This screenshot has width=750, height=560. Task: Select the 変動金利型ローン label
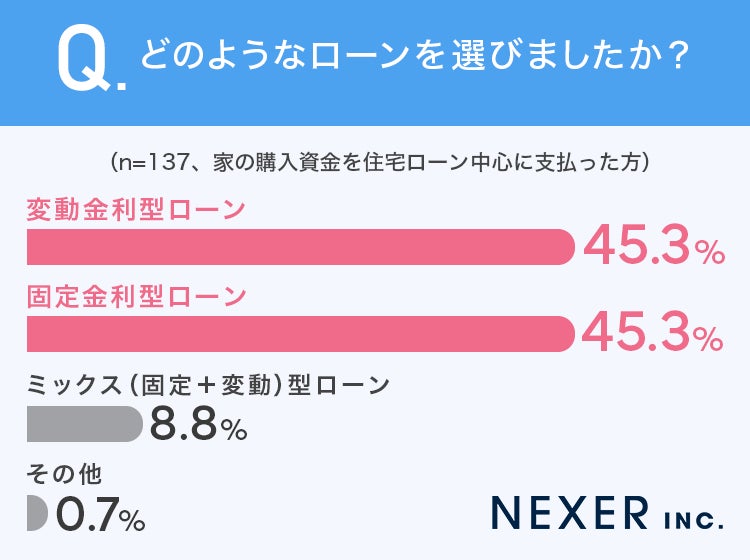click(x=136, y=209)
